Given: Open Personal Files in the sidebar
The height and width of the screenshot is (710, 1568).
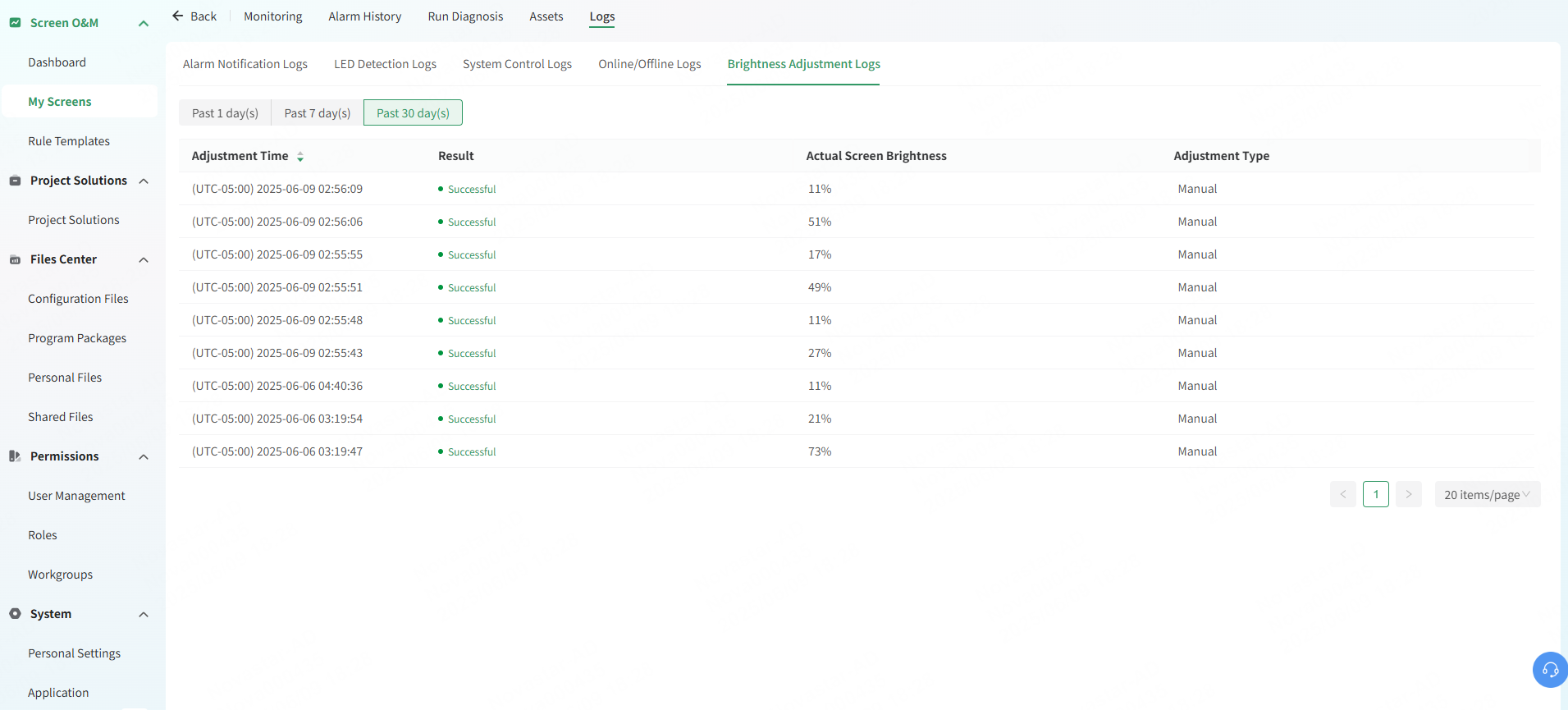Looking at the screenshot, I should point(65,378).
